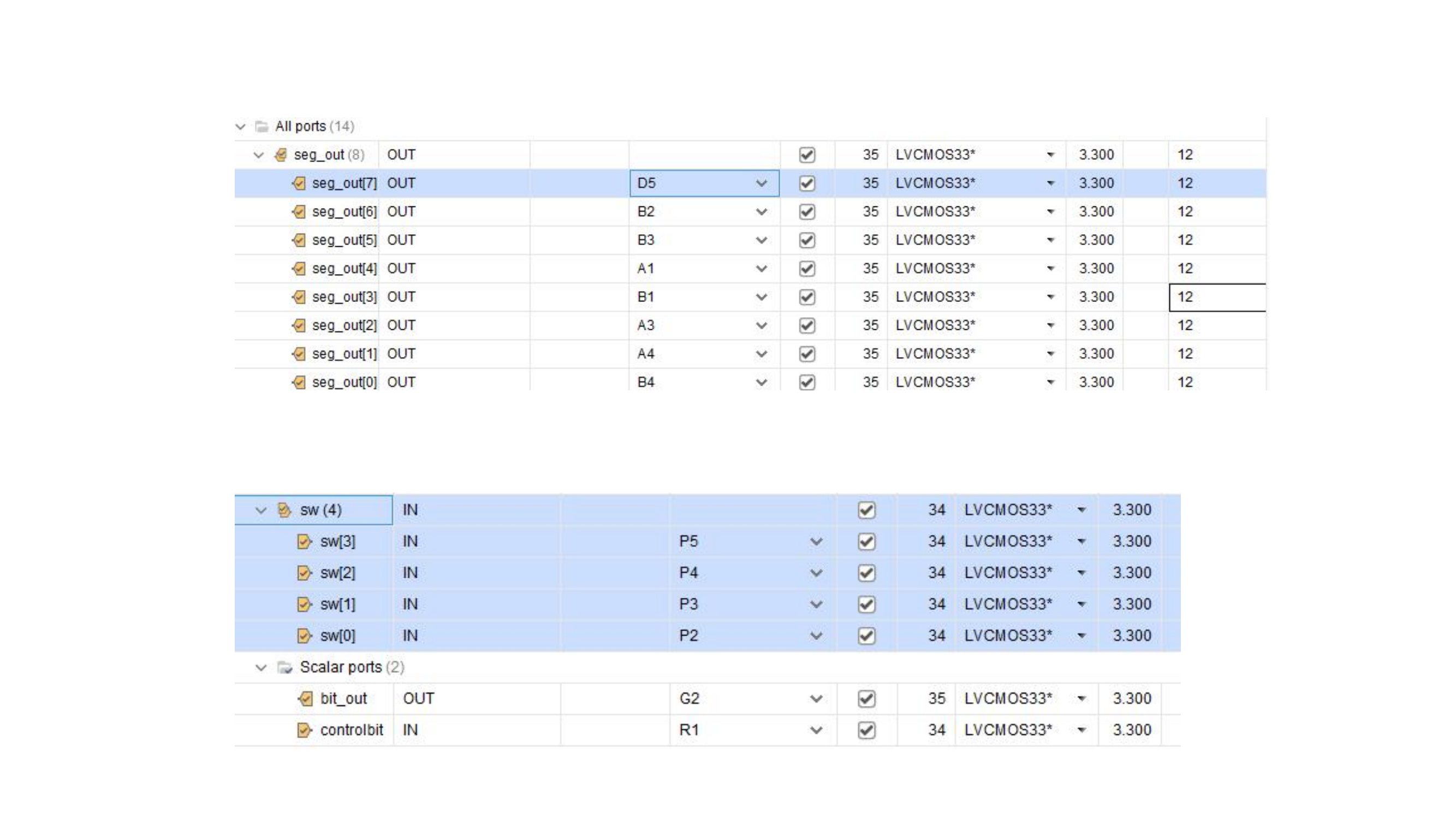Select the seg_out[2] port row
1456x819 pixels.
point(343,325)
